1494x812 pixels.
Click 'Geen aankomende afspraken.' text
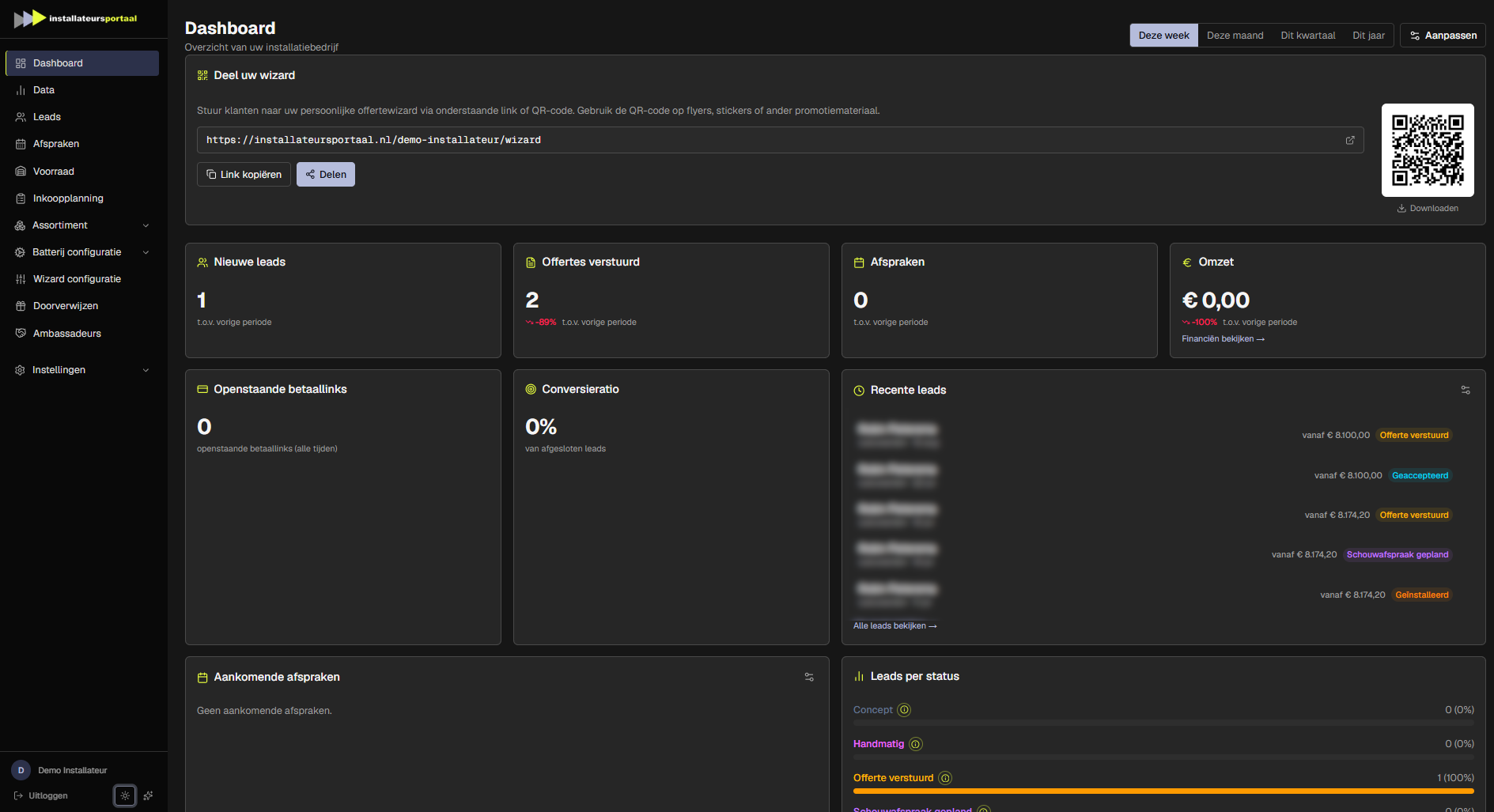pyautogui.click(x=264, y=711)
